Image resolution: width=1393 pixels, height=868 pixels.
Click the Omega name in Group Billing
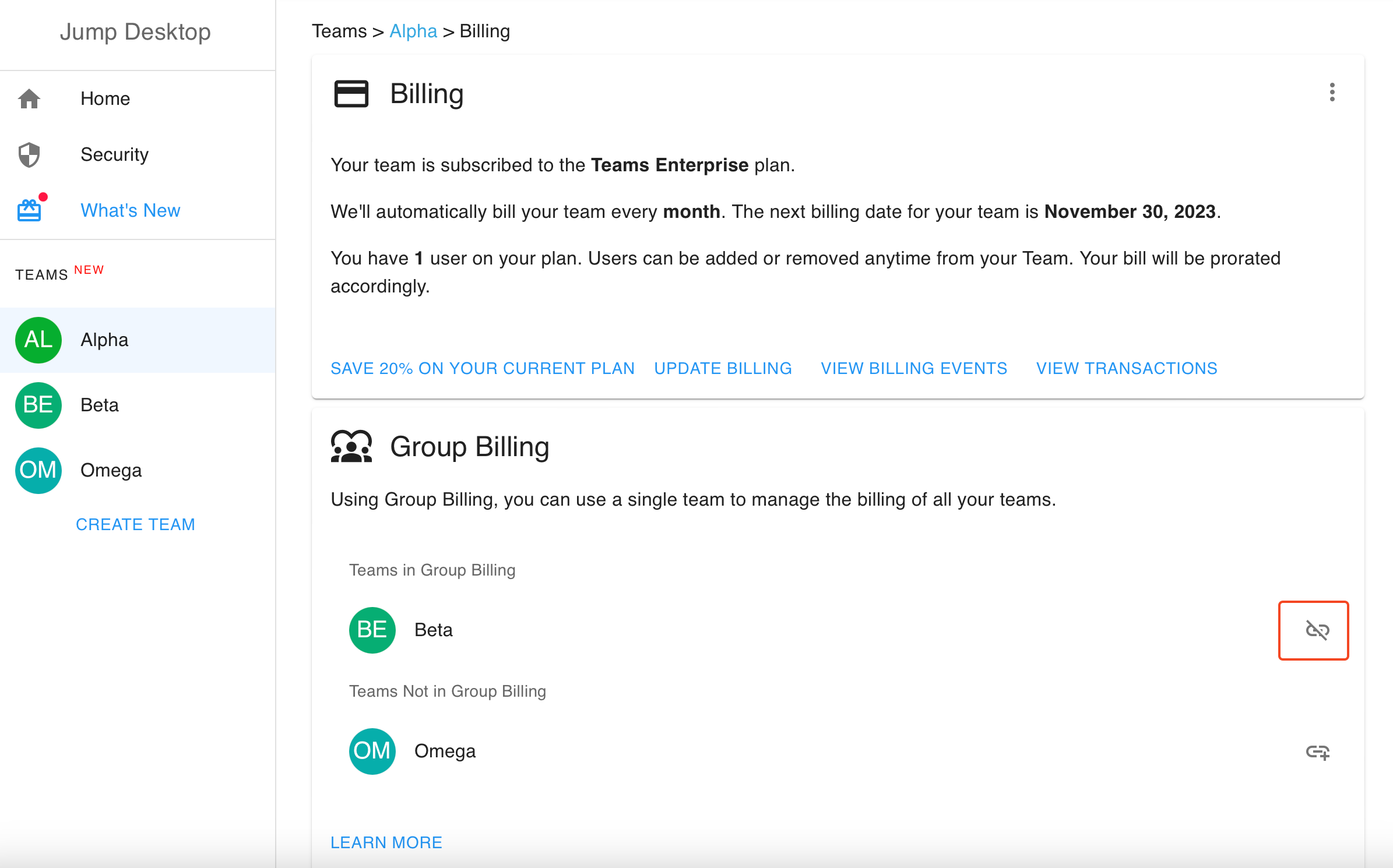445,751
